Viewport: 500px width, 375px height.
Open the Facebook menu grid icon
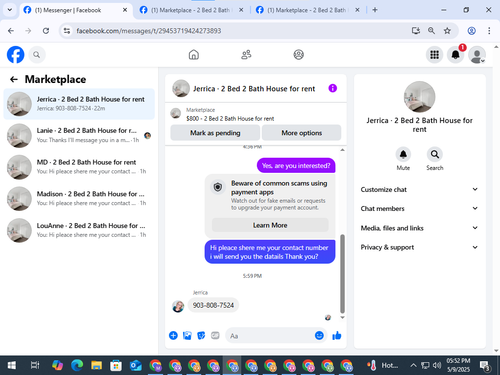(x=434, y=55)
